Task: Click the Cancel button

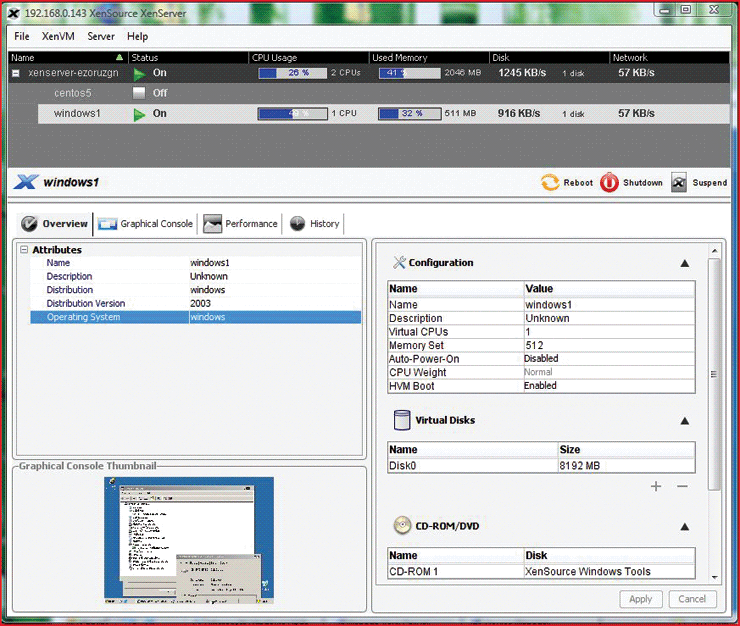Action: click(692, 599)
